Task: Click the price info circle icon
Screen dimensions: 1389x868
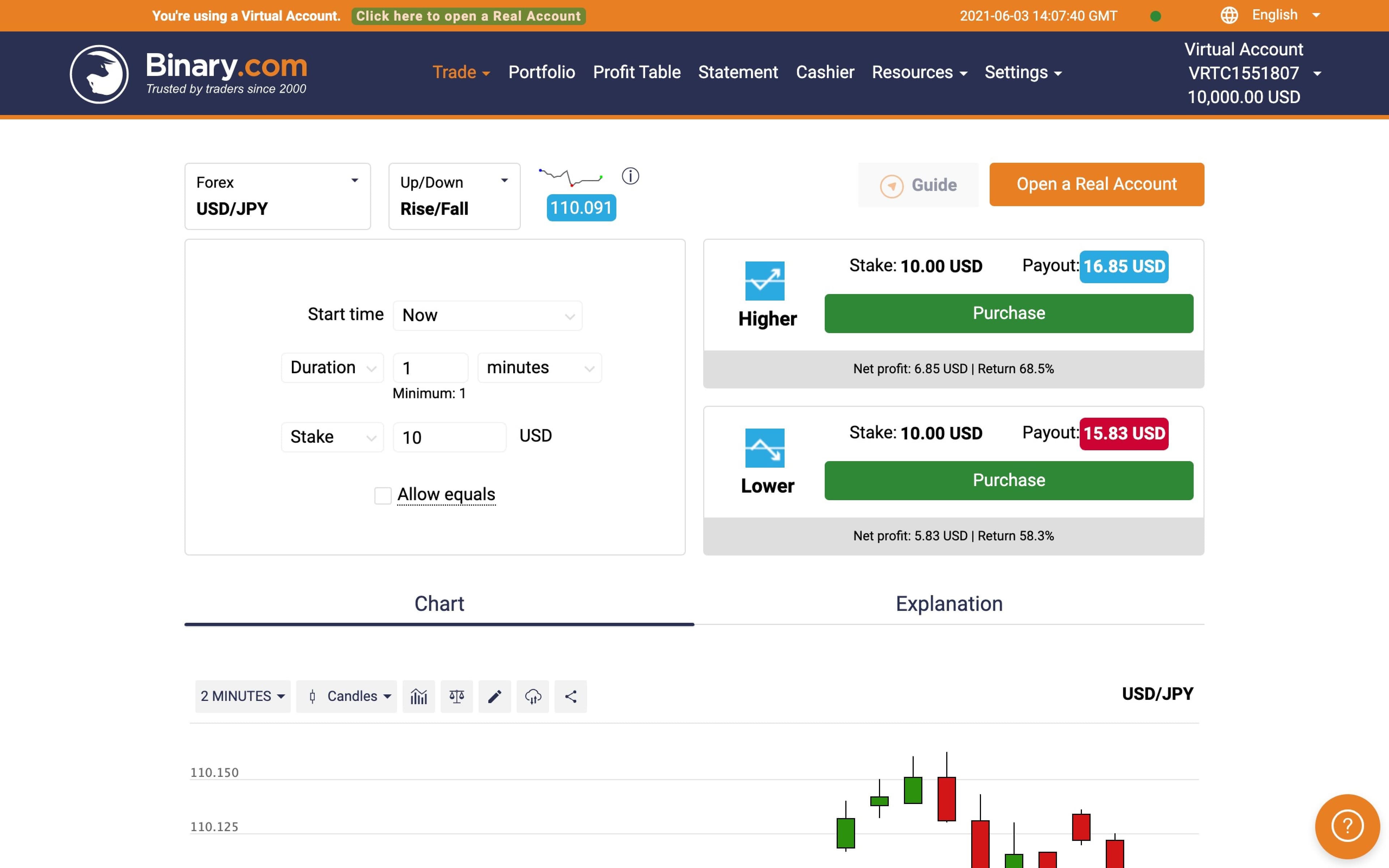Action: pos(630,176)
